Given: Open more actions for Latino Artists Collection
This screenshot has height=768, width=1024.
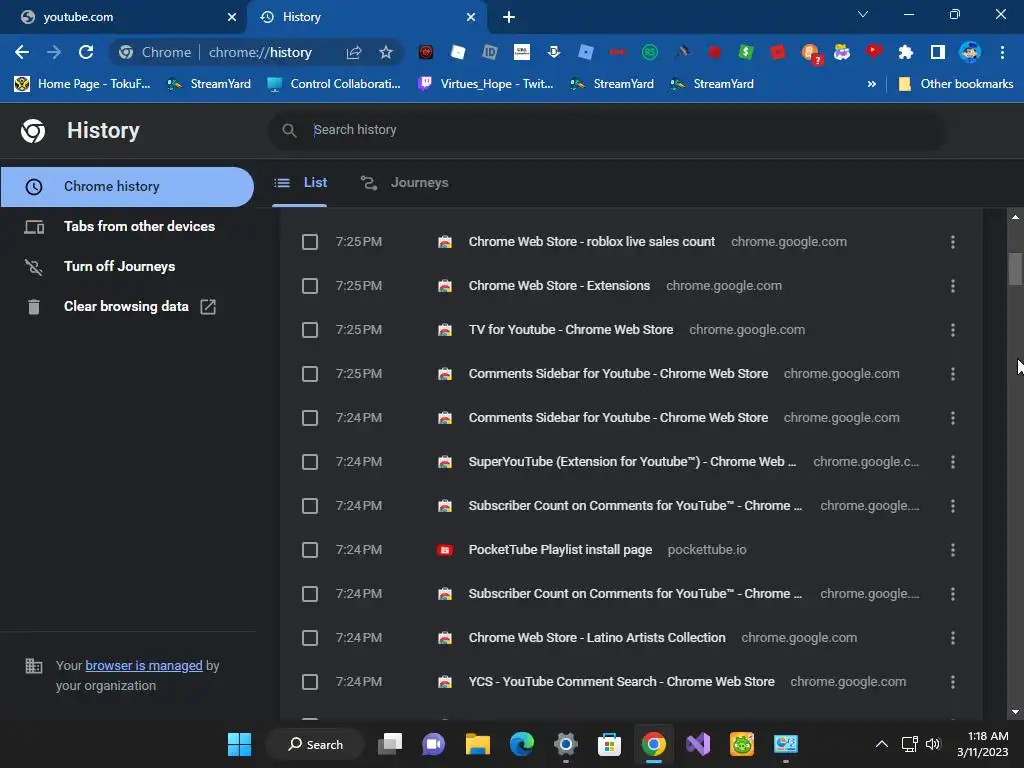Looking at the screenshot, I should (953, 638).
